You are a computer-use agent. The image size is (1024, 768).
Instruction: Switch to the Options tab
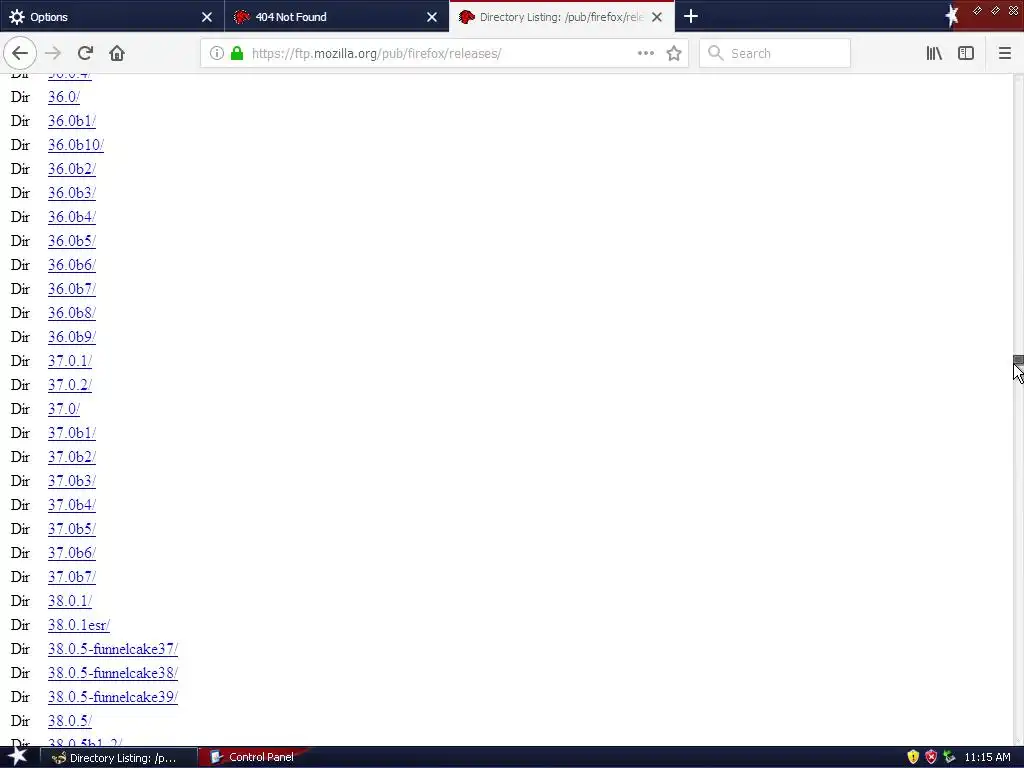[112, 17]
